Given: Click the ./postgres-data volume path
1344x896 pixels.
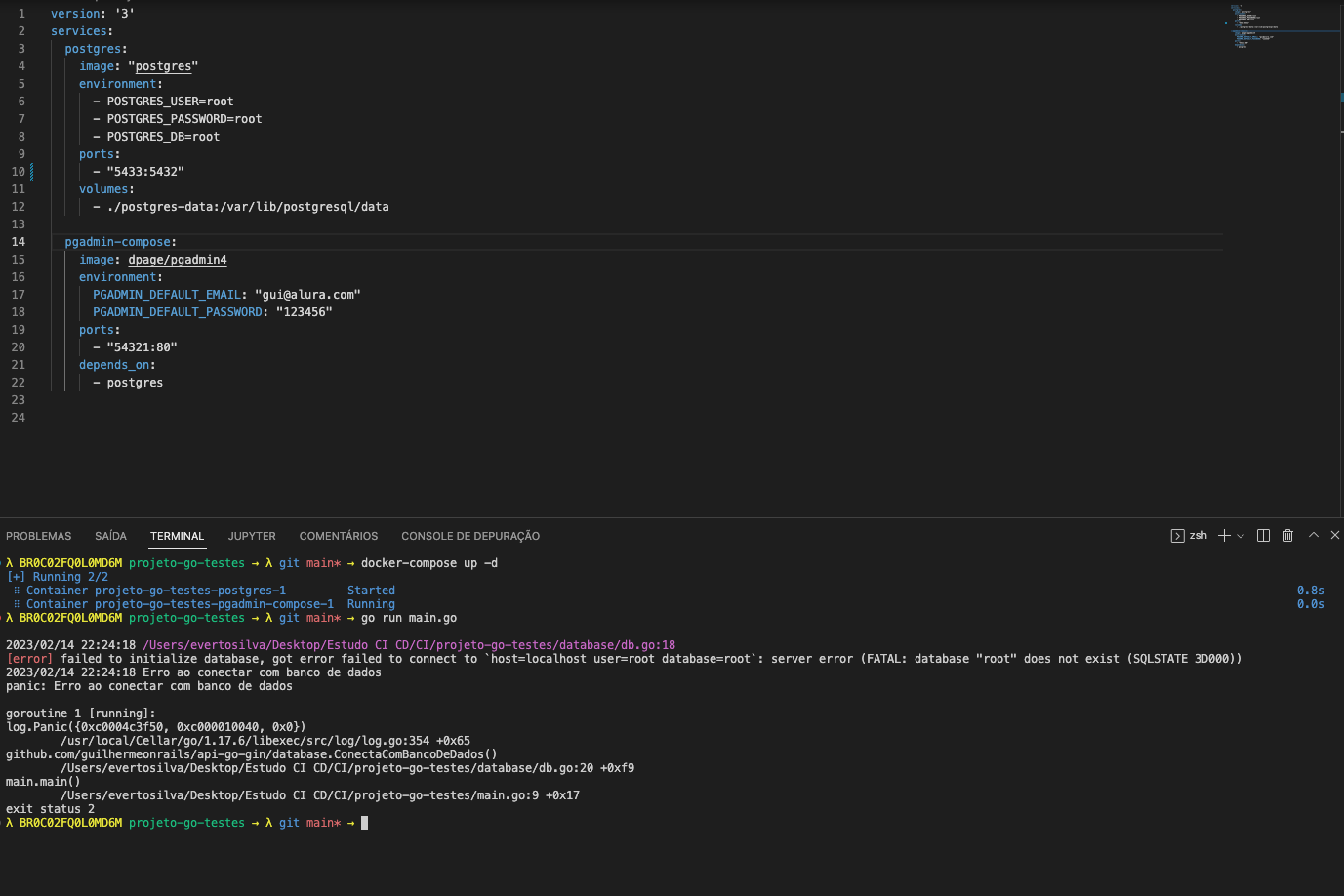Looking at the screenshot, I should coord(248,207).
